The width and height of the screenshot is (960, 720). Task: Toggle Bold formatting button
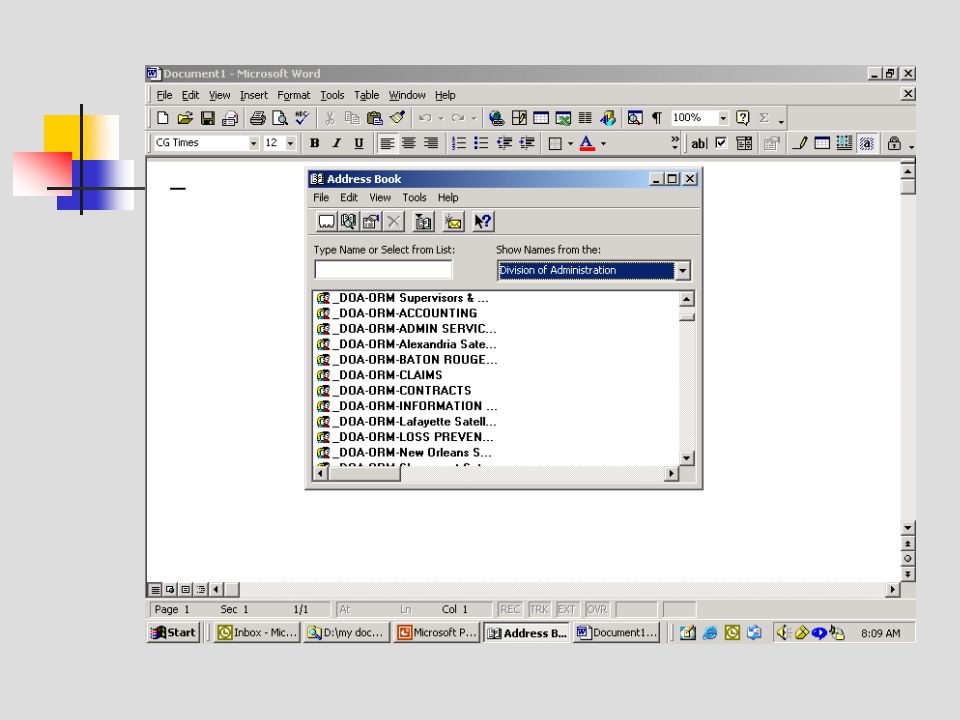pos(315,143)
